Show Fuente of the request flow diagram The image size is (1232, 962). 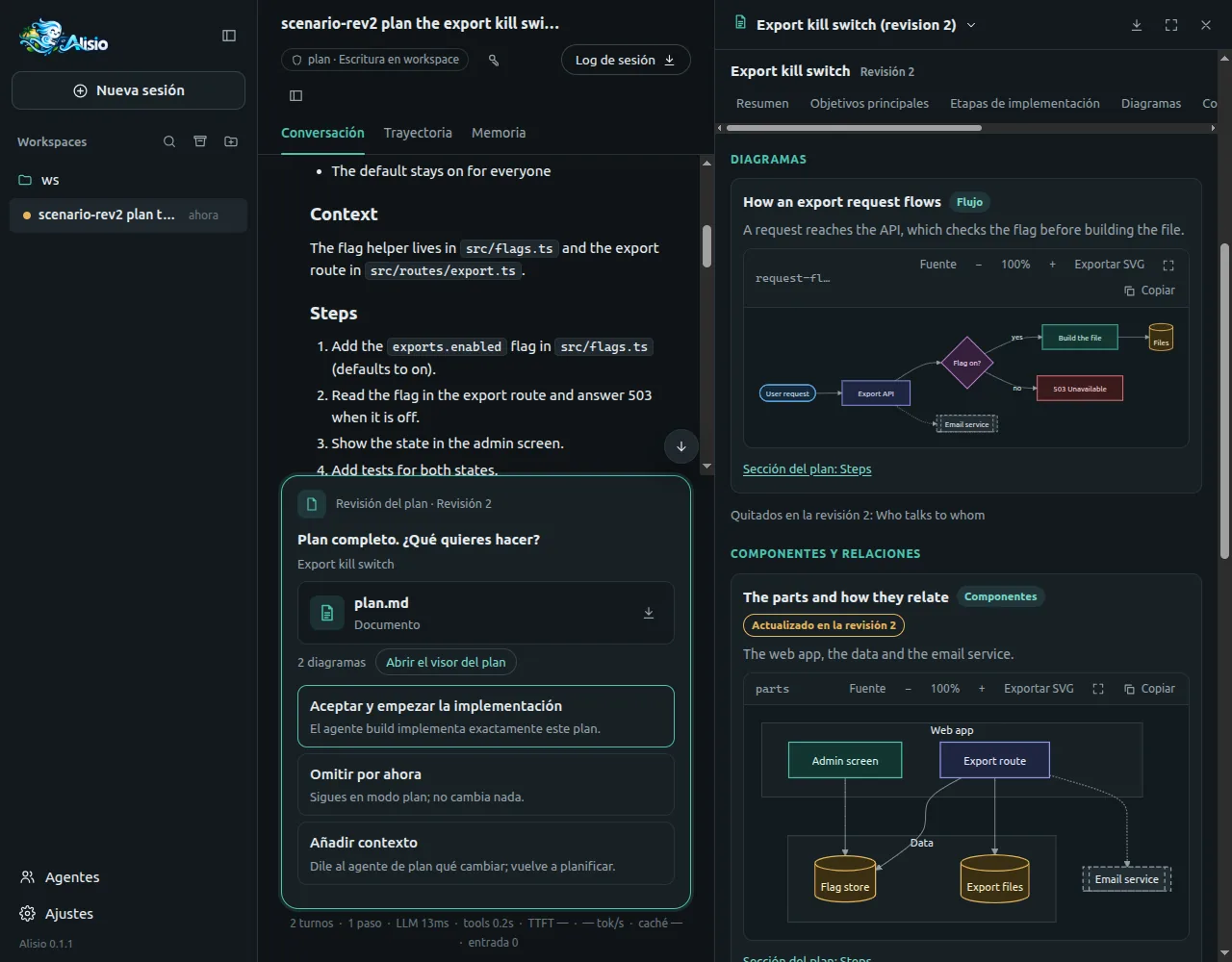point(938,265)
